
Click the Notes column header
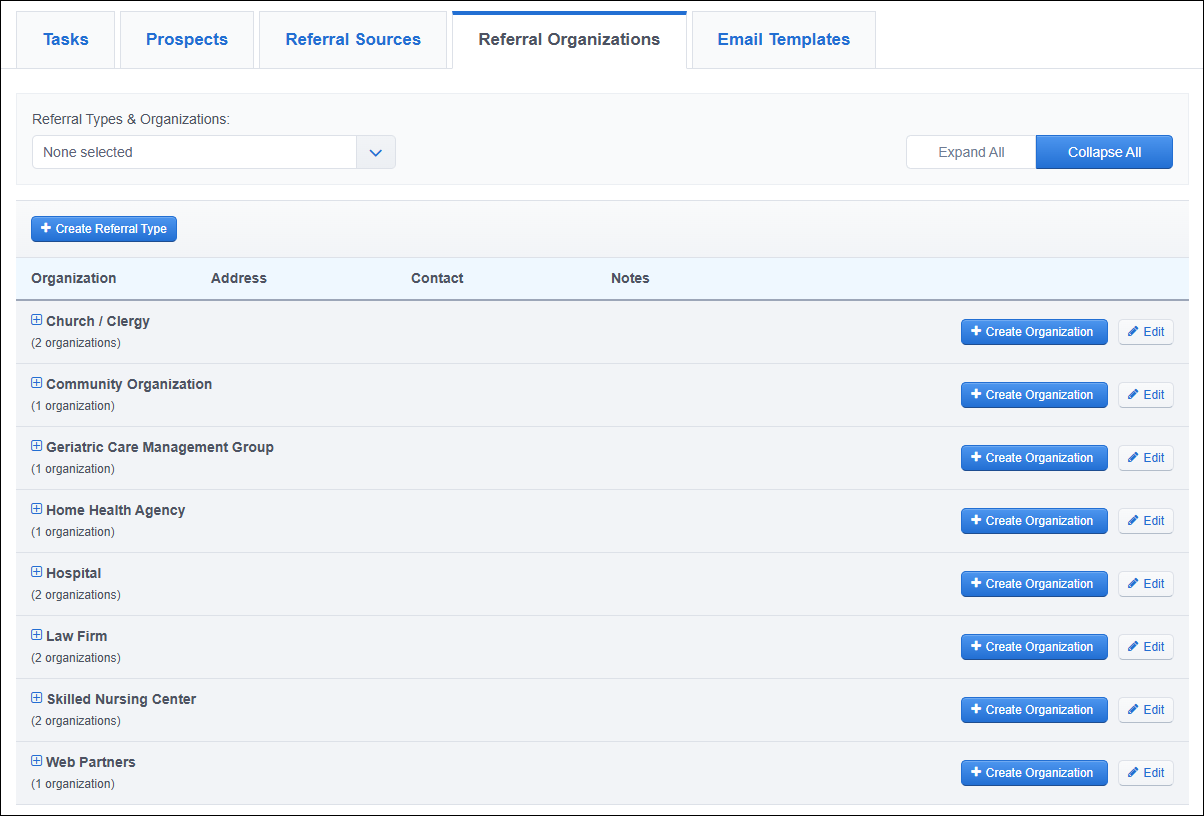(630, 278)
